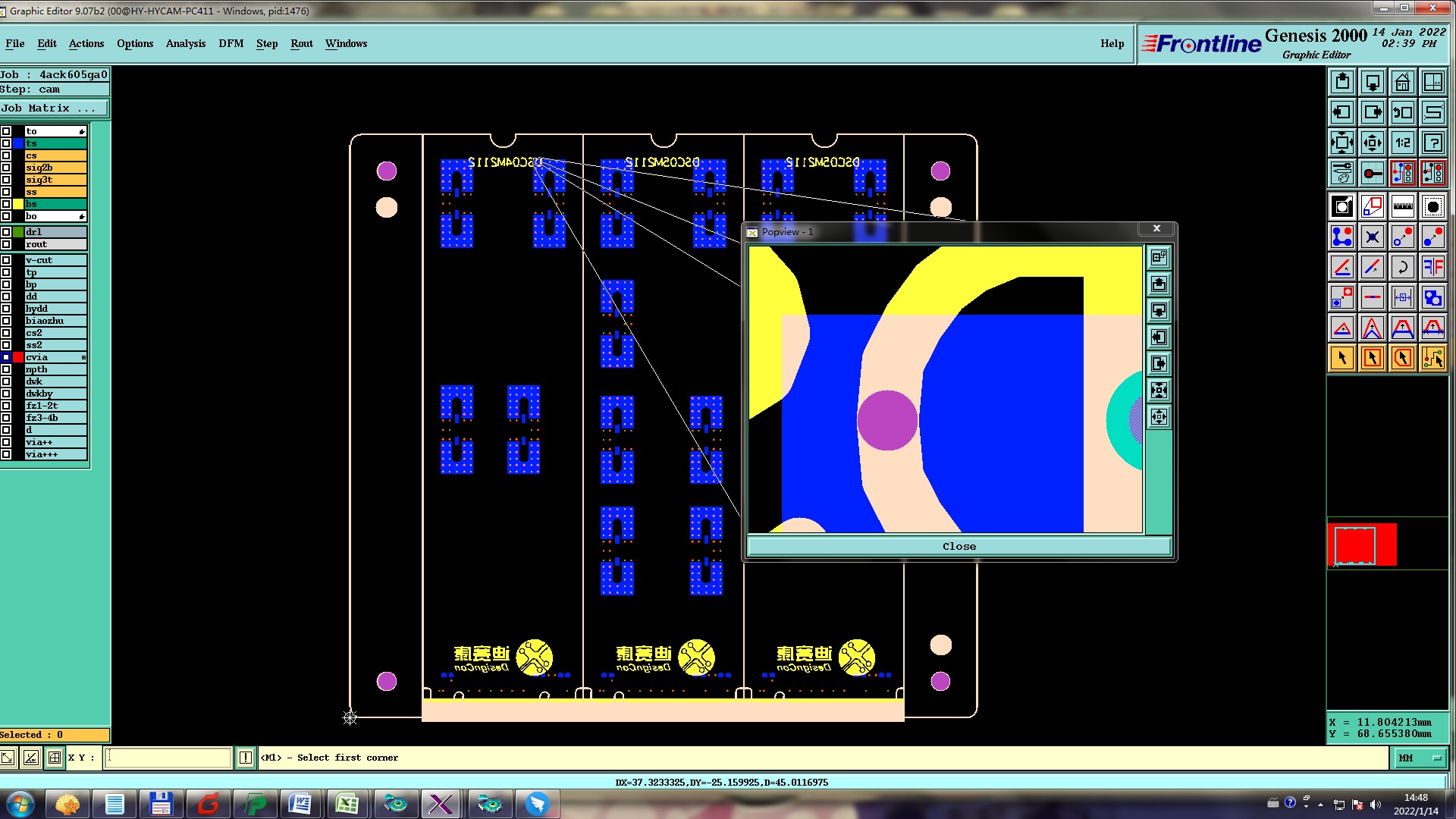Open the MM units dropdown

click(x=1418, y=758)
